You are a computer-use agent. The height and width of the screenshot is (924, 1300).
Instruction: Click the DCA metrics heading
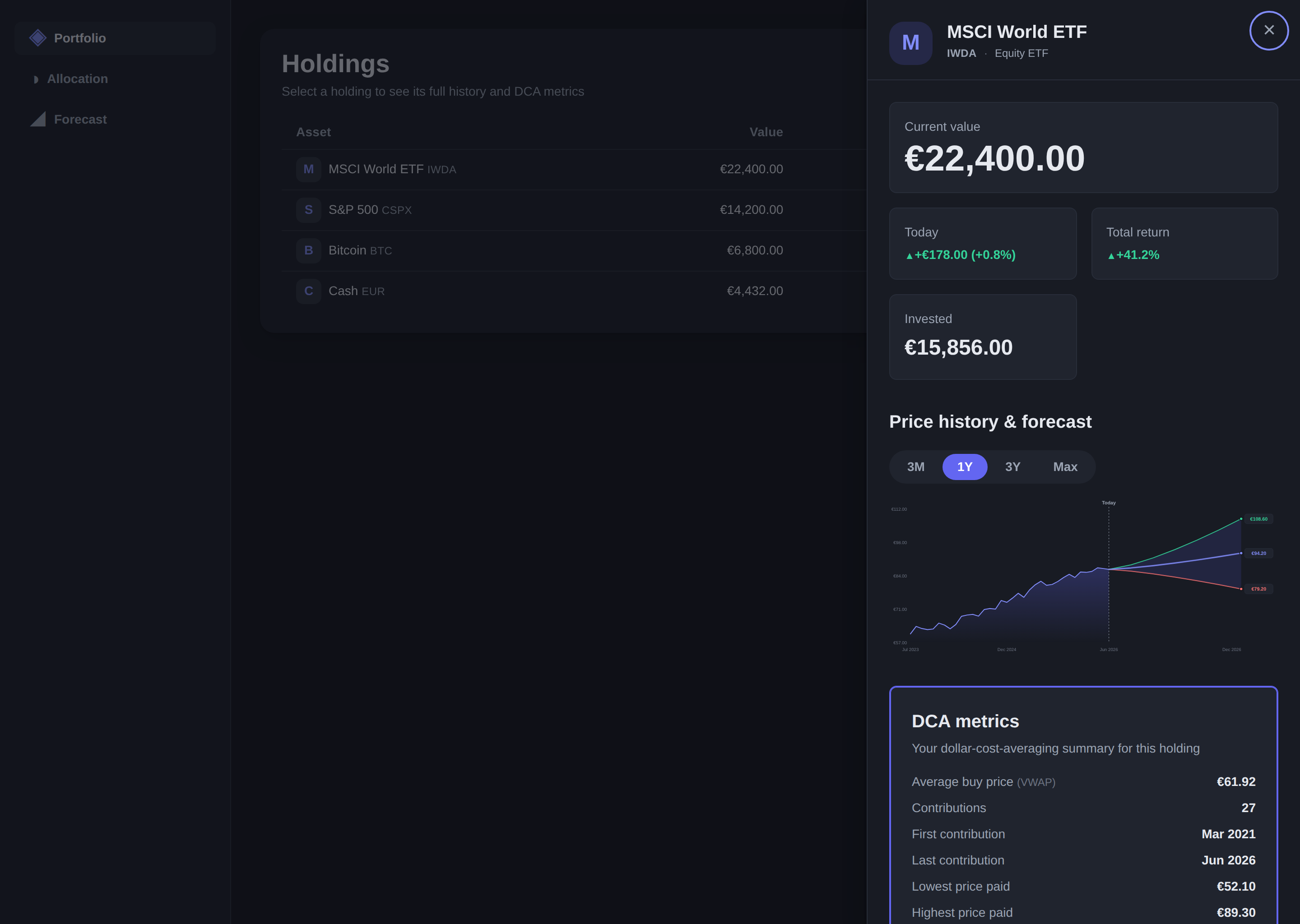pyautogui.click(x=966, y=721)
